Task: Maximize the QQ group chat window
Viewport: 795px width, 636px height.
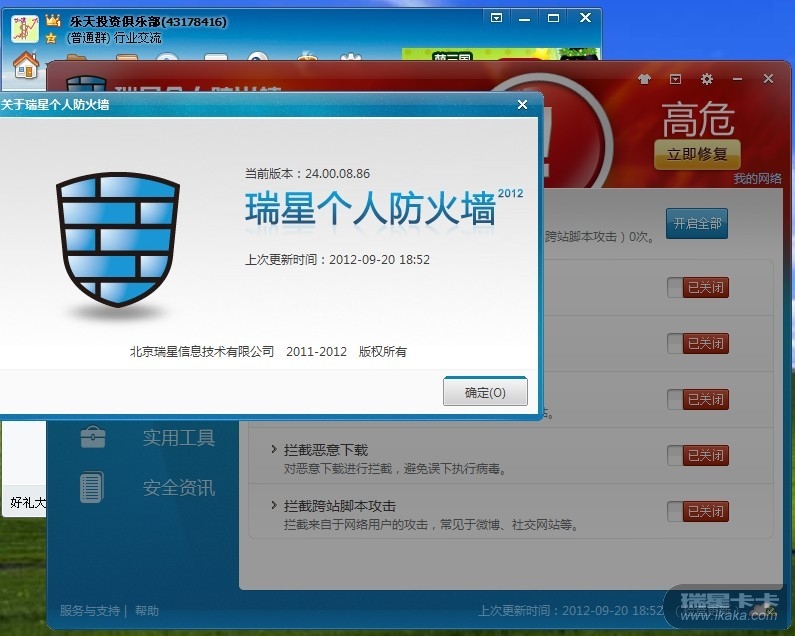Action: [553, 18]
